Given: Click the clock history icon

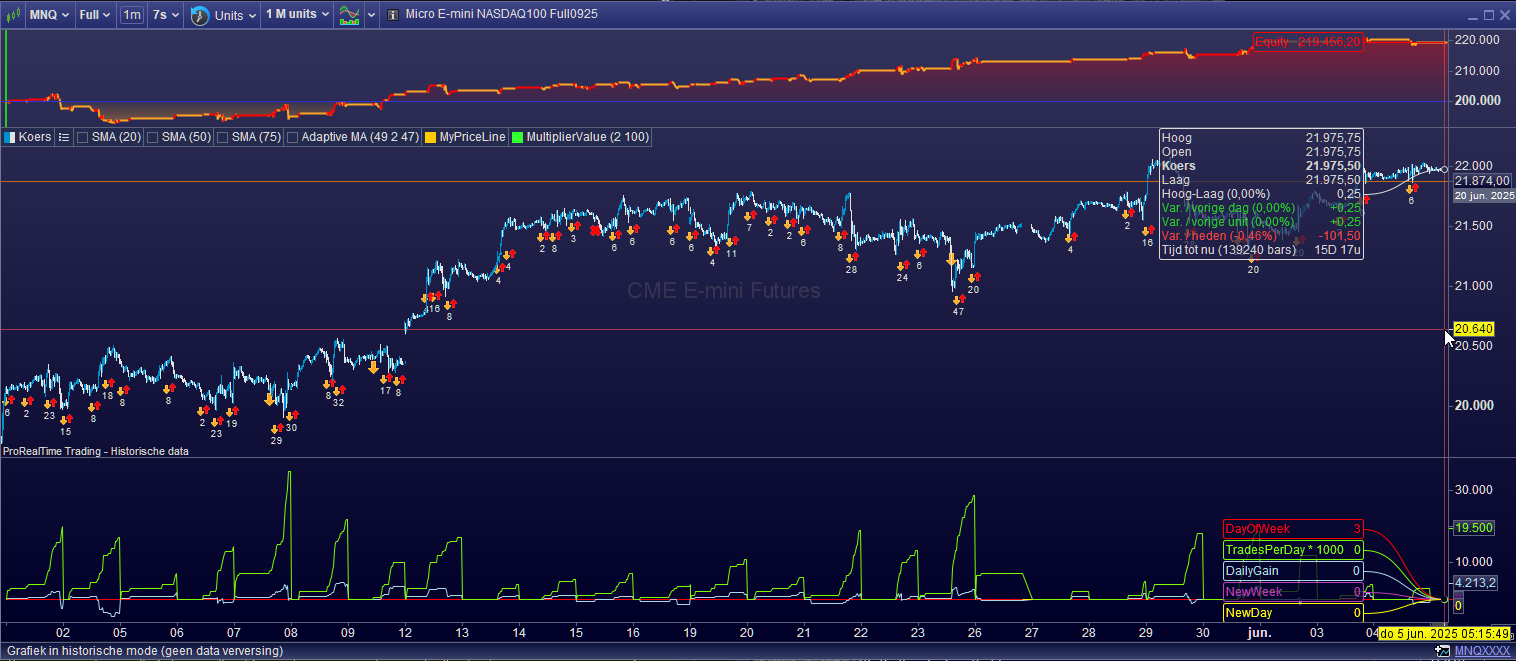Looking at the screenshot, I should tap(199, 15).
